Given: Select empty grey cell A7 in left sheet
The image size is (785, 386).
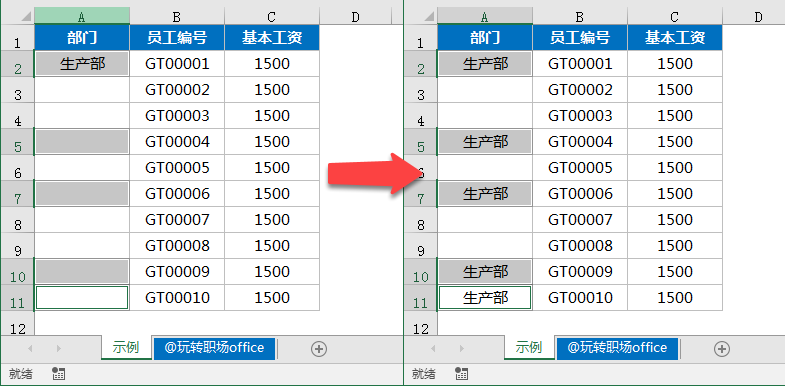Looking at the screenshot, I should [x=82, y=194].
